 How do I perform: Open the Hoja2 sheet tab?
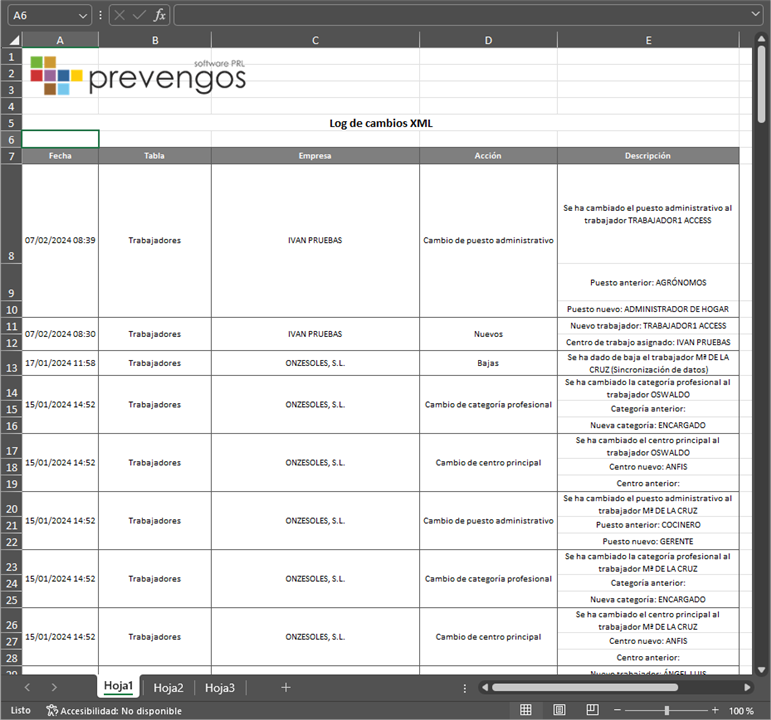coord(167,687)
